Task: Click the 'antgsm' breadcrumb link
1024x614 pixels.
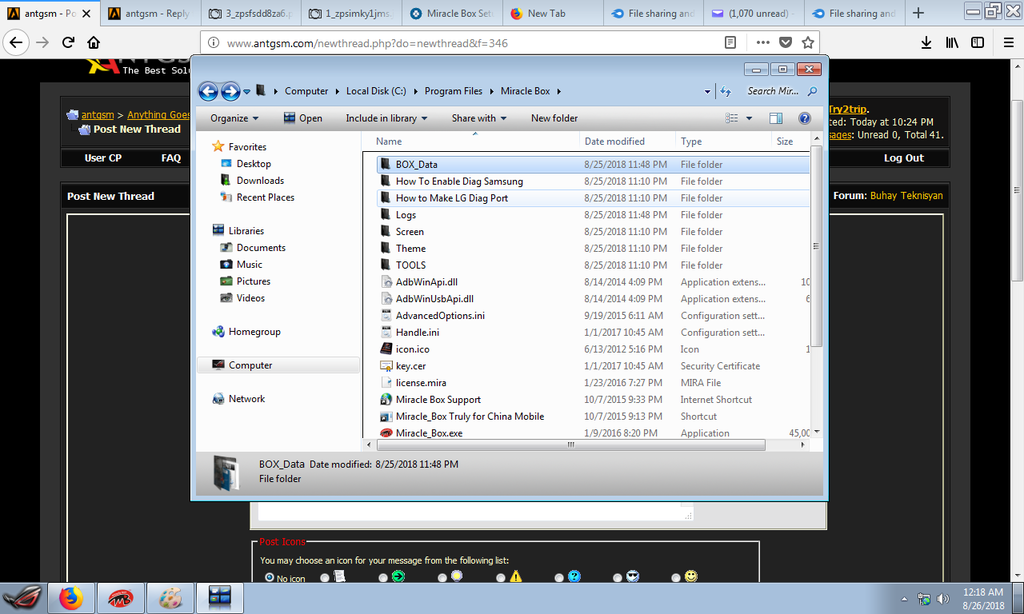Action: (x=97, y=115)
